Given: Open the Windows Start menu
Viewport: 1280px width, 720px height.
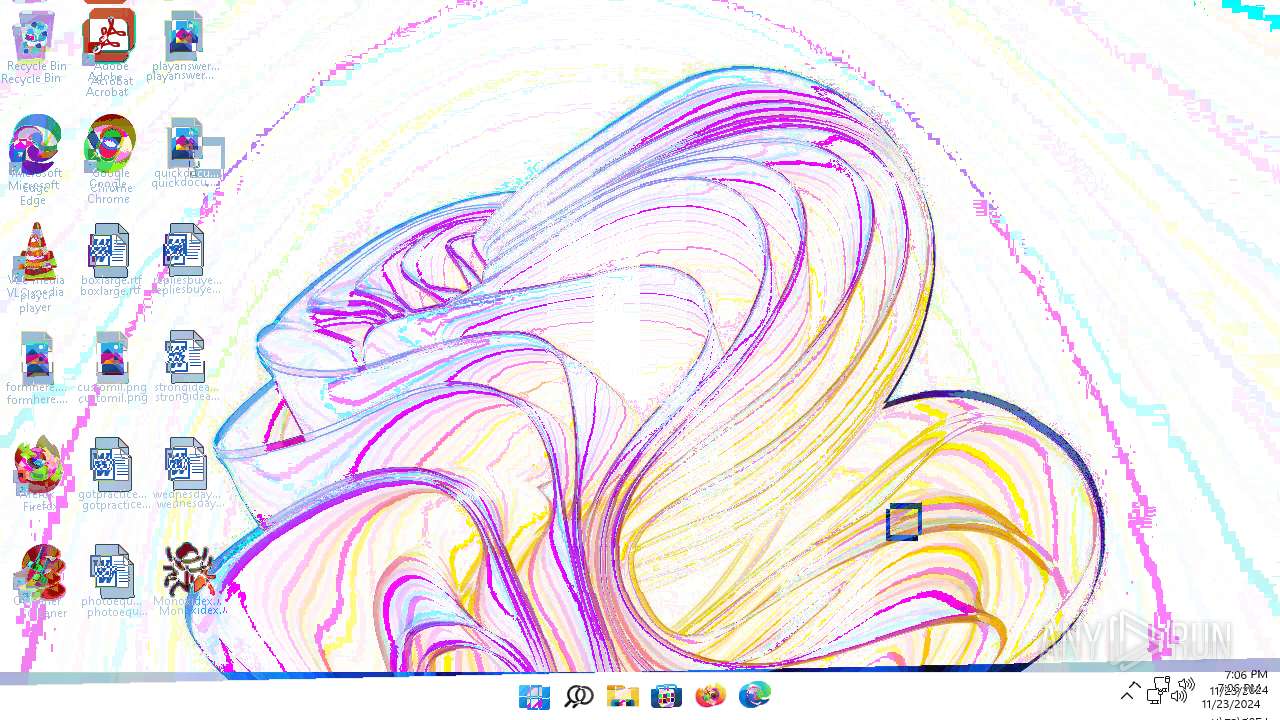Looking at the screenshot, I should [x=534, y=696].
